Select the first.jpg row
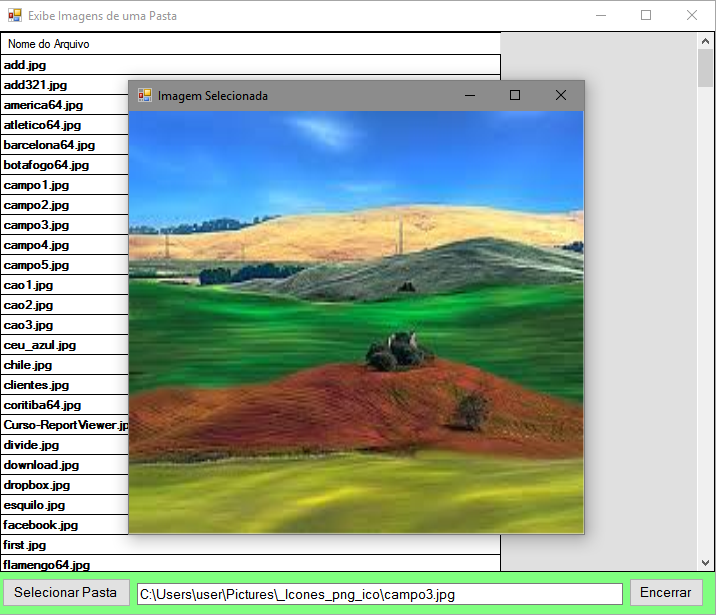This screenshot has height=615, width=716. coord(250,545)
